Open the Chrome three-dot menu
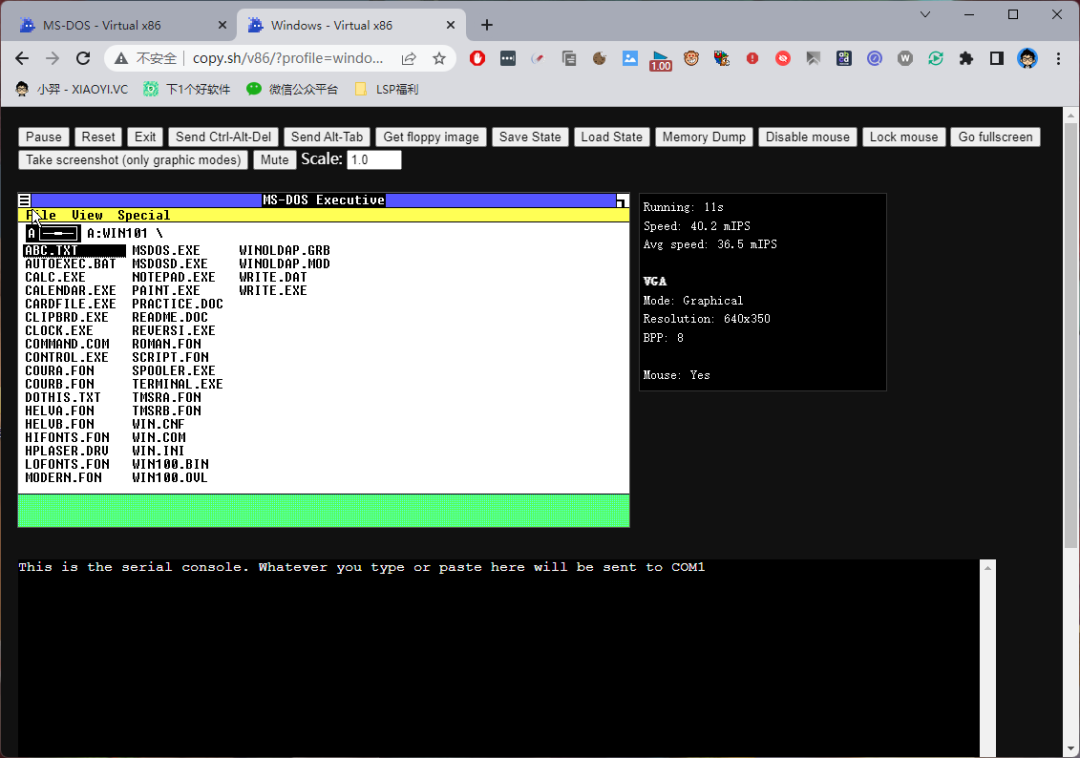The height and width of the screenshot is (758, 1080). click(x=1057, y=59)
